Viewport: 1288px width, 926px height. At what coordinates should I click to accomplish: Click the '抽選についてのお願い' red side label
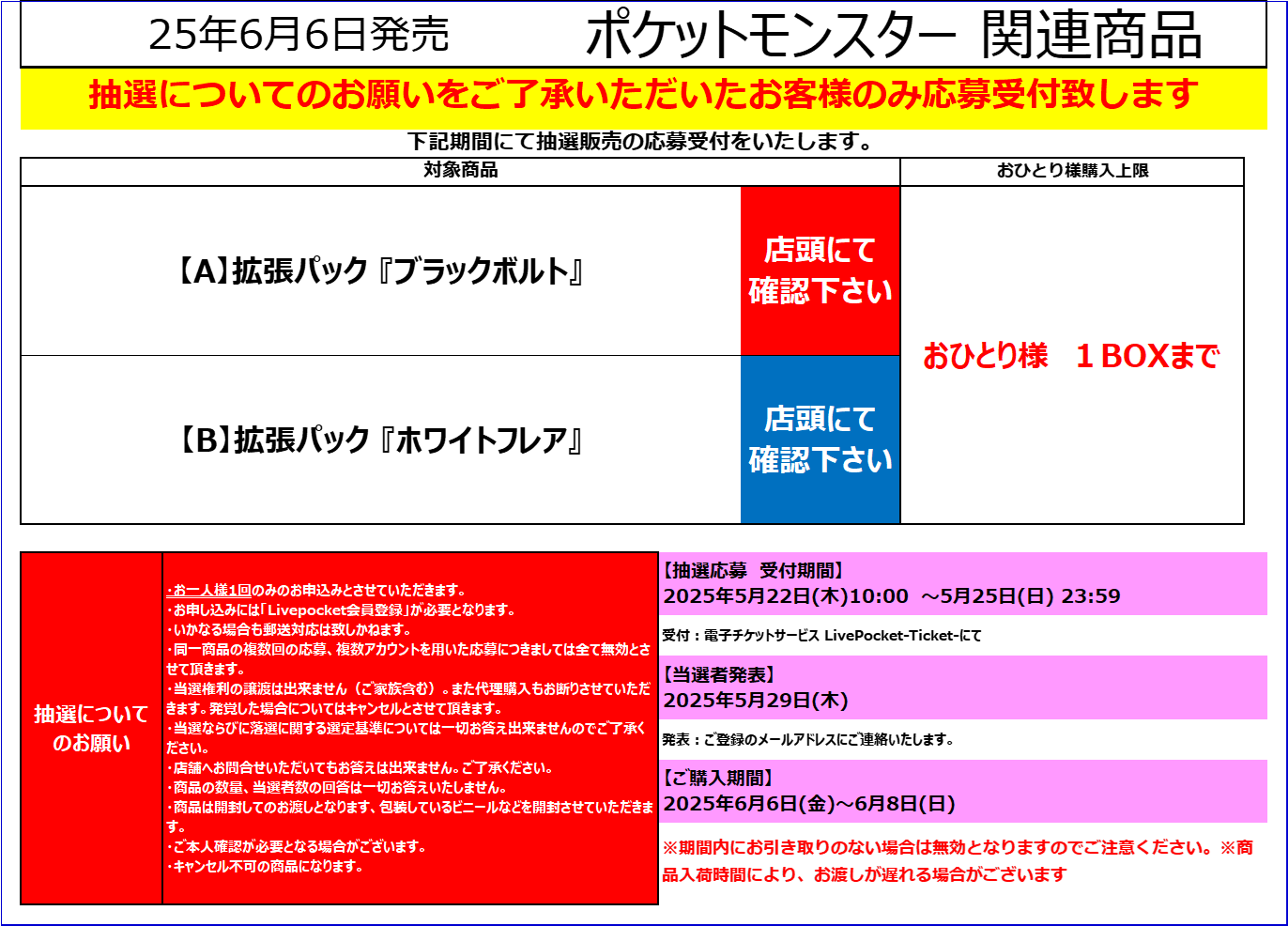click(91, 728)
